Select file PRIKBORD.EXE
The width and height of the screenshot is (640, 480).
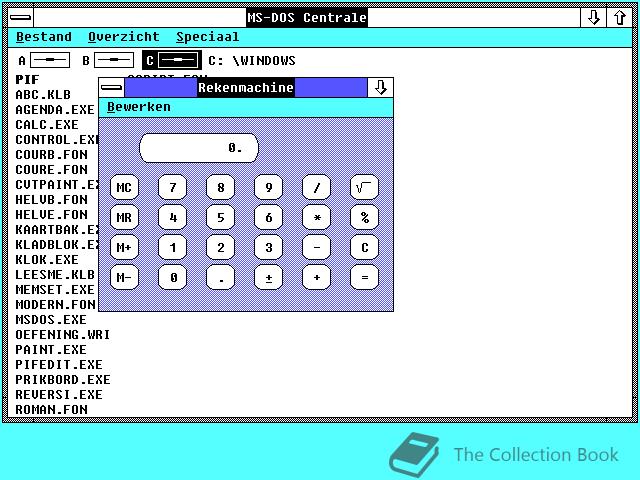click(x=63, y=380)
